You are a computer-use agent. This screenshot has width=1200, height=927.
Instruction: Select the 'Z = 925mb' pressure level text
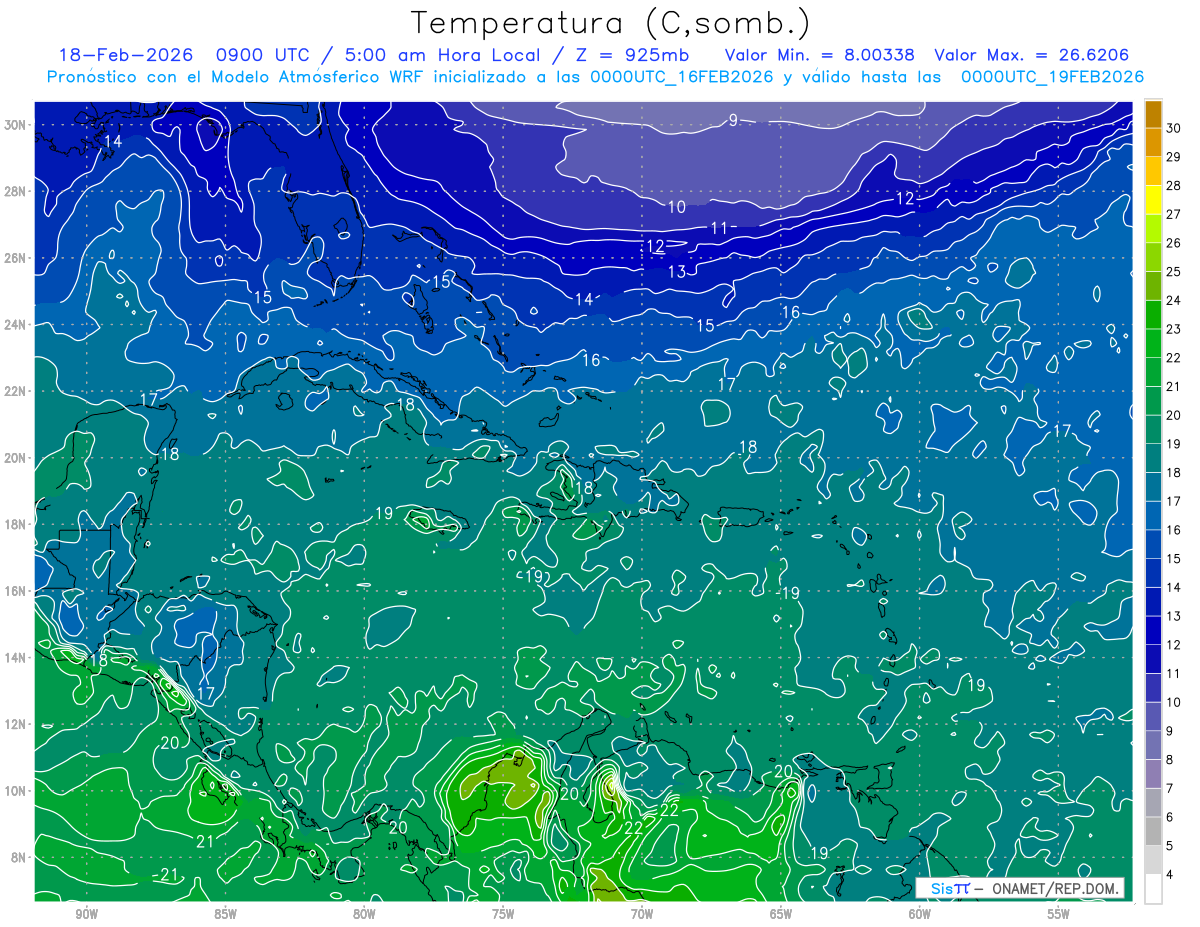(x=633, y=55)
